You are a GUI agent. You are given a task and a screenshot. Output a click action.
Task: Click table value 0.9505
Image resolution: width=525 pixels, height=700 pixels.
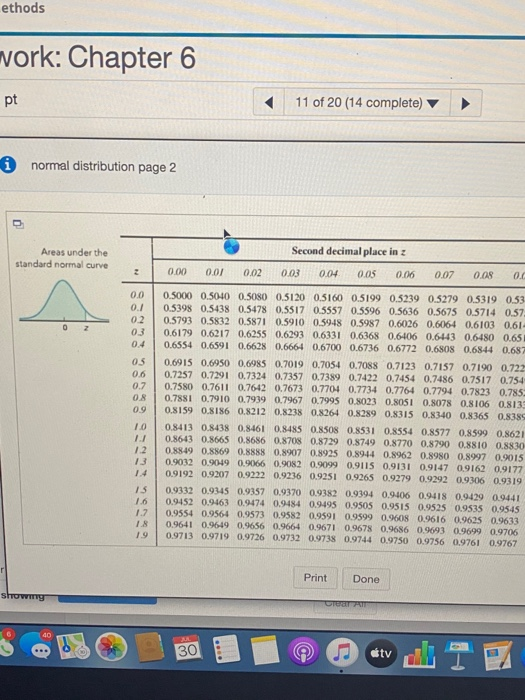tap(358, 505)
